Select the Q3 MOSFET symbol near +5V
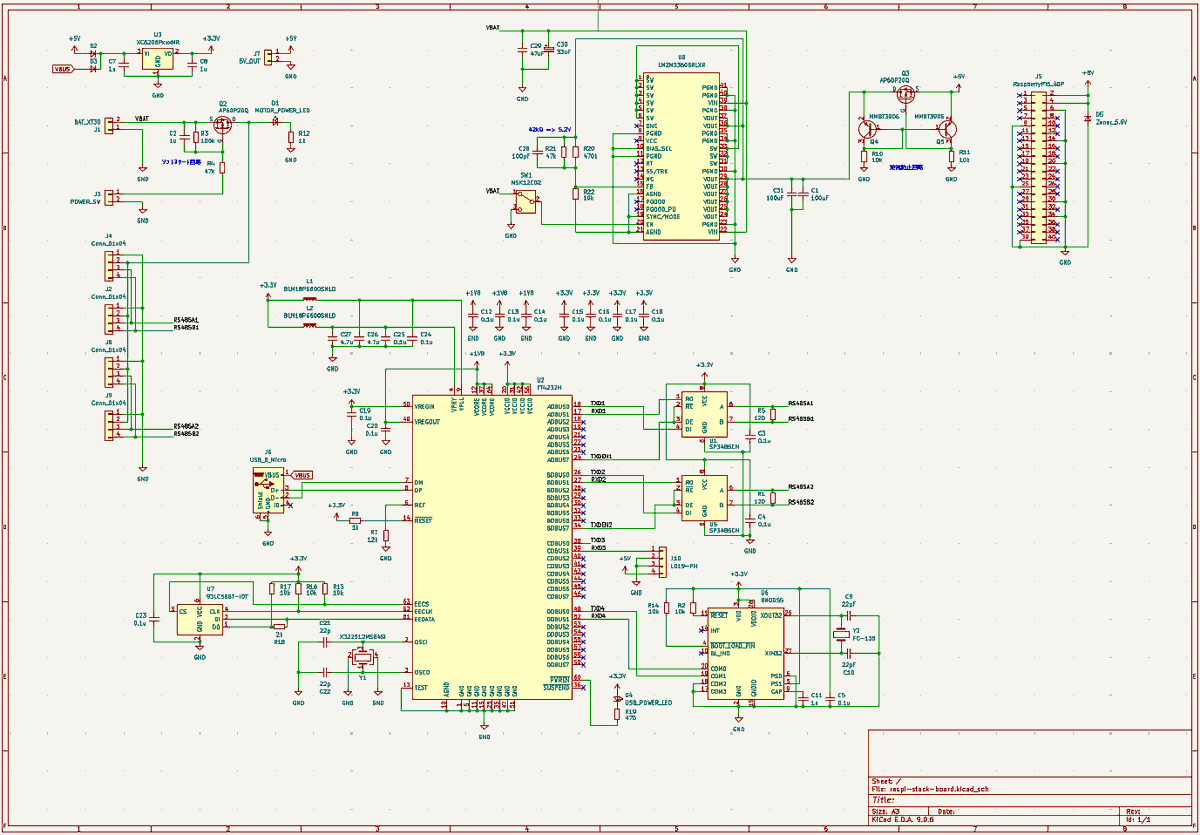The image size is (1200, 835). [x=907, y=95]
